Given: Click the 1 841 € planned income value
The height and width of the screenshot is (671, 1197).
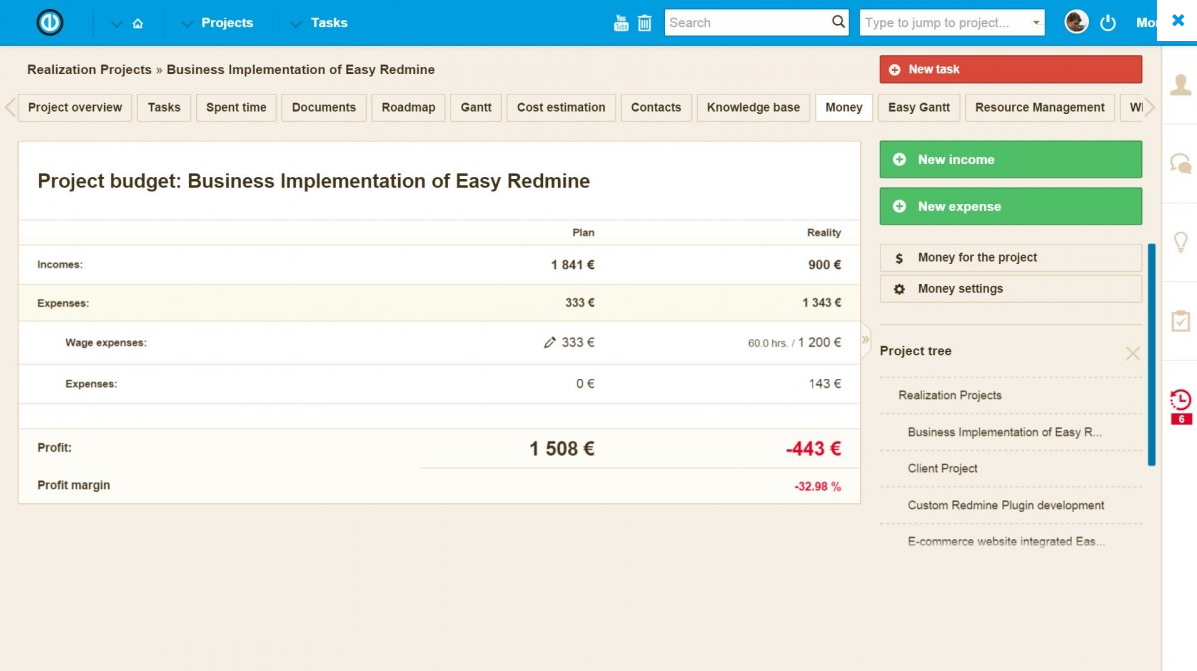Looking at the screenshot, I should [573, 265].
